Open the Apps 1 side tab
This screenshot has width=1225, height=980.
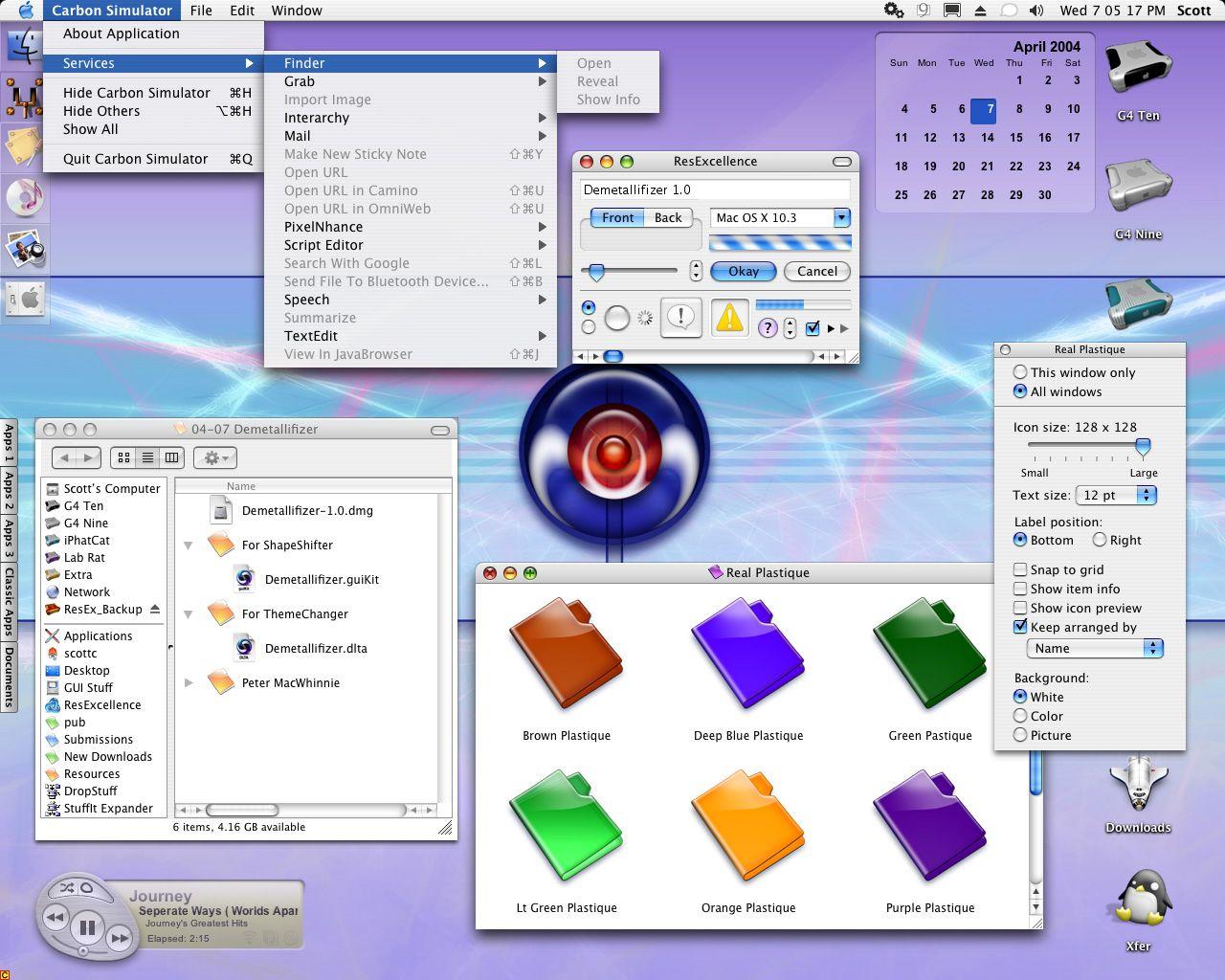(9, 444)
